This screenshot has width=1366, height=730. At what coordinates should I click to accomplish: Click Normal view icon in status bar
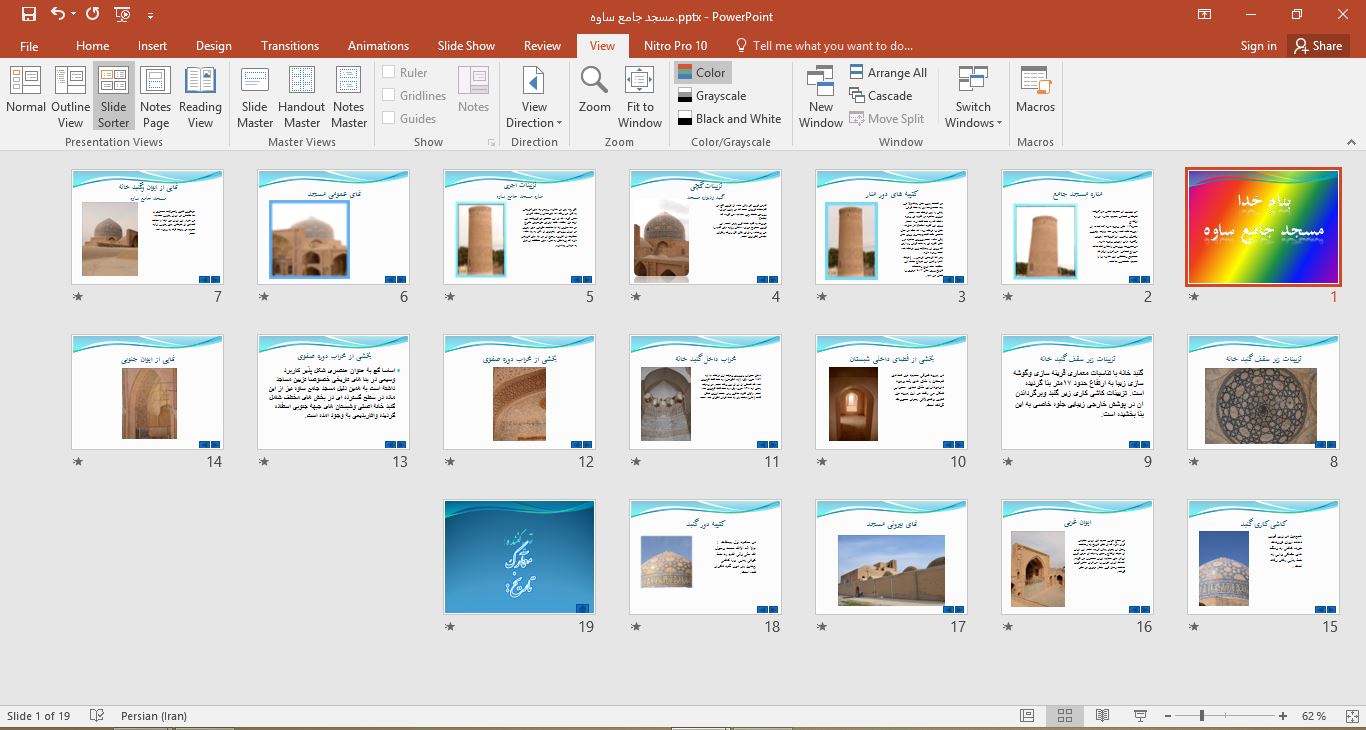click(1027, 716)
